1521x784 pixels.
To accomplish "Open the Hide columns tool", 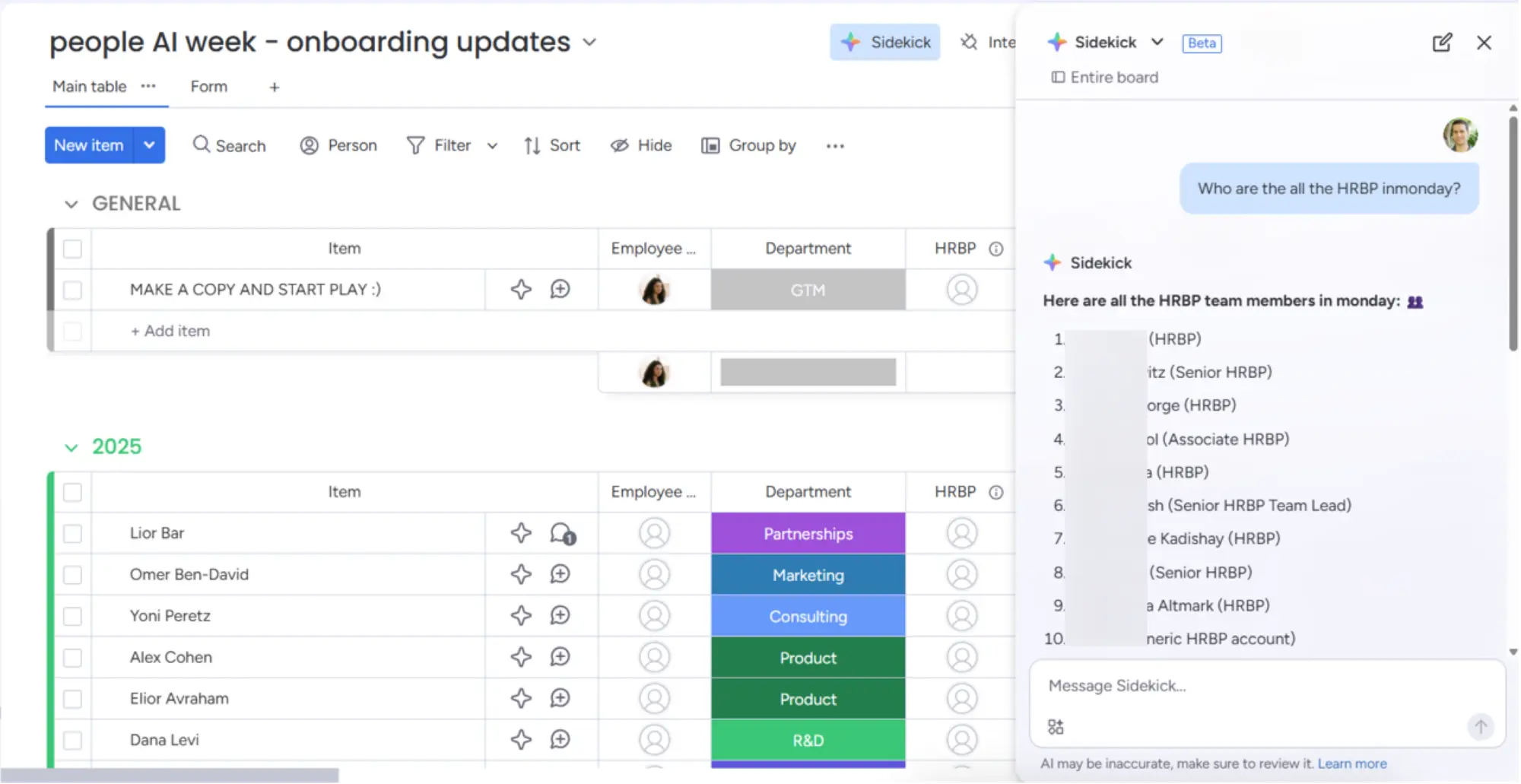I will point(641,145).
